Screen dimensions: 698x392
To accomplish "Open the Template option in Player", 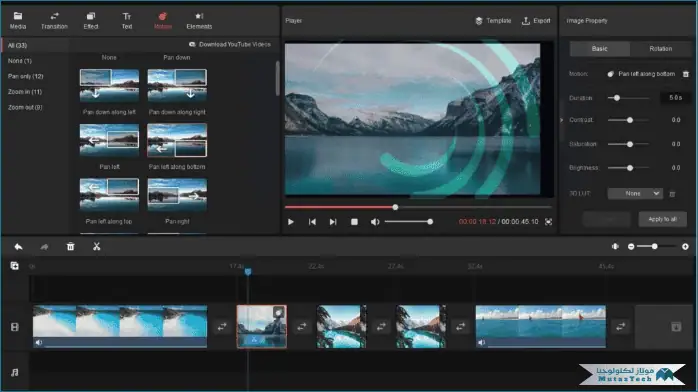I will [x=493, y=21].
